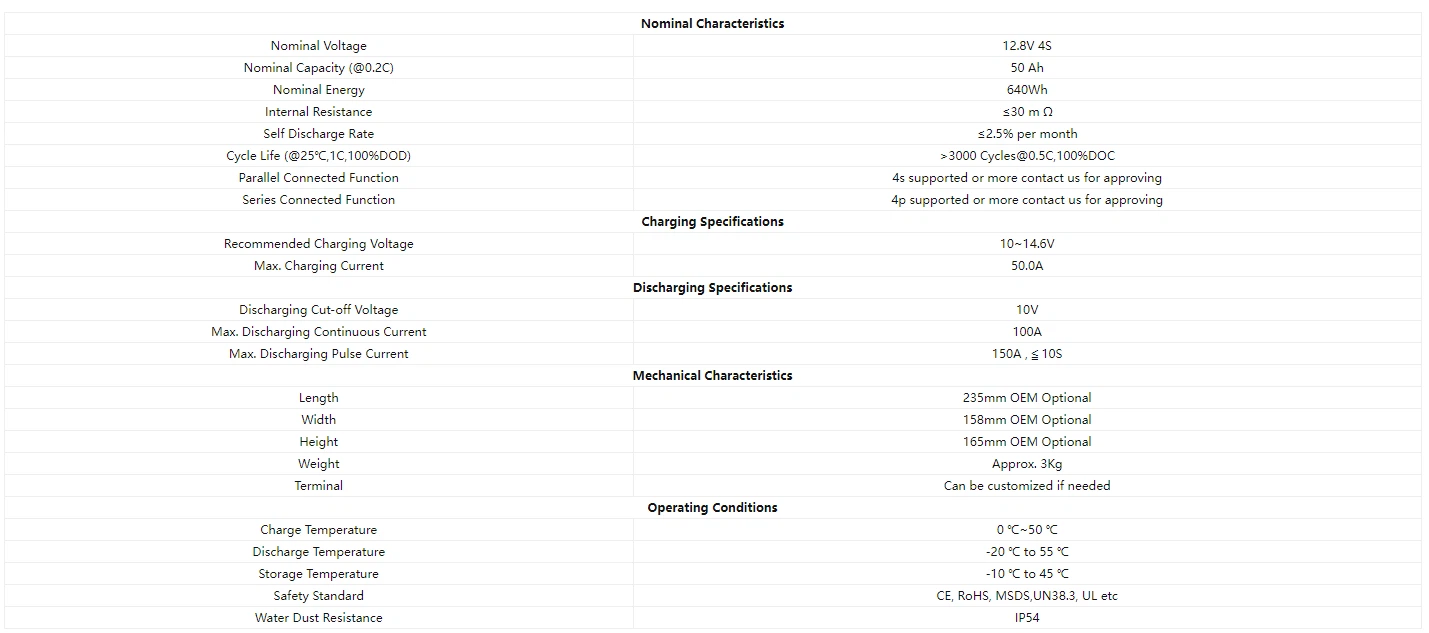The image size is (1429, 633).
Task: Click the Max. Charging Current label
Action: pyautogui.click(x=318, y=266)
